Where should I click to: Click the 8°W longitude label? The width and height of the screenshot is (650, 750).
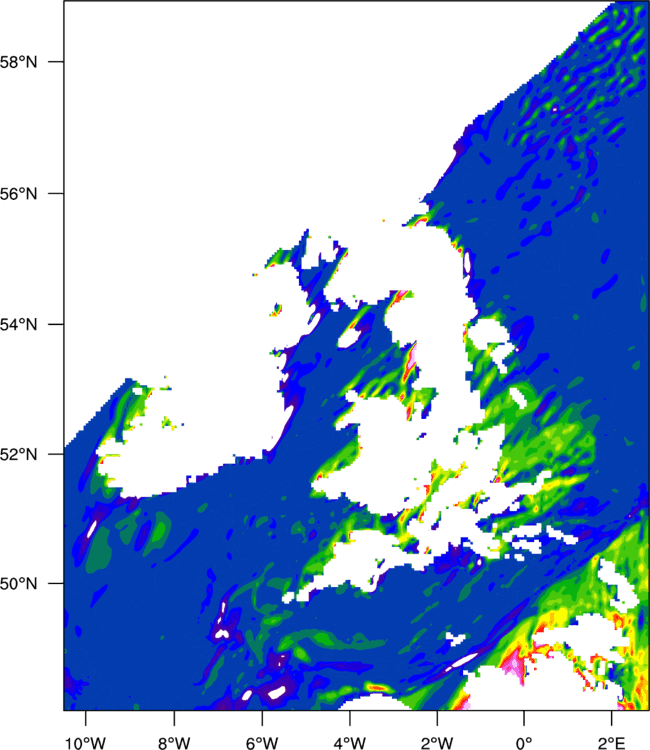174,743
